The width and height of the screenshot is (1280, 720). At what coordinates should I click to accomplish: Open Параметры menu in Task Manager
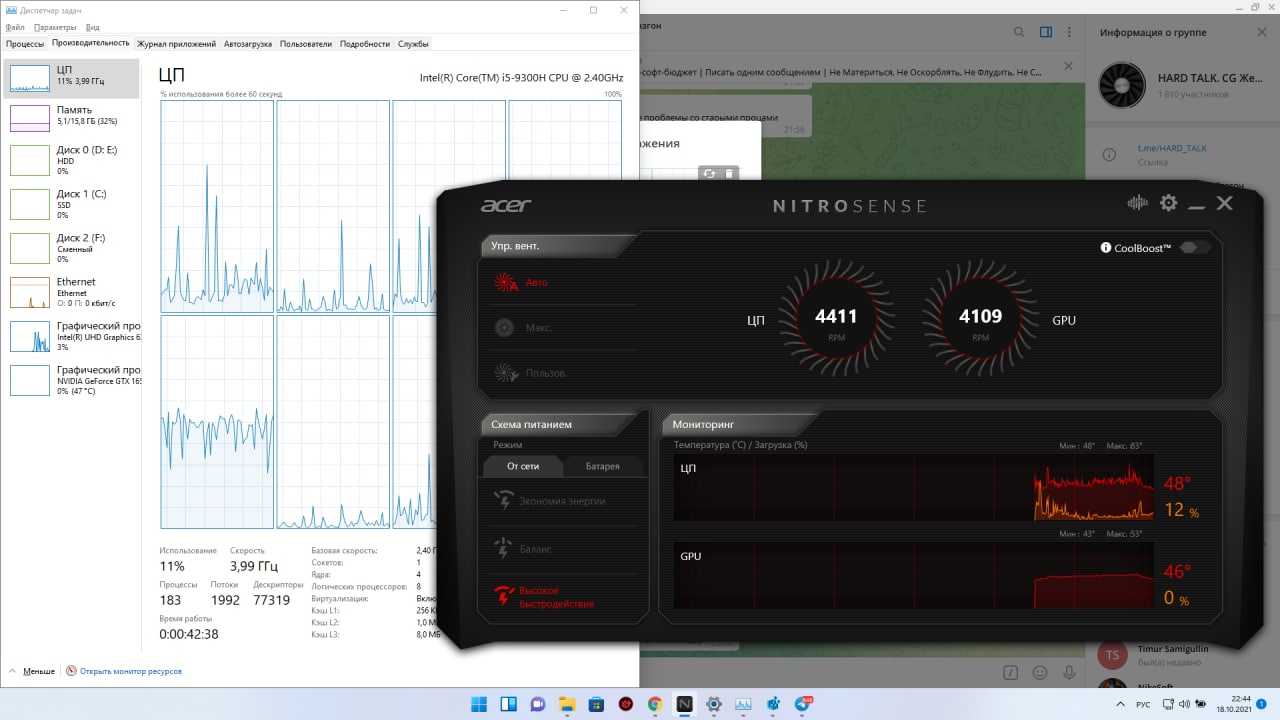pos(55,27)
